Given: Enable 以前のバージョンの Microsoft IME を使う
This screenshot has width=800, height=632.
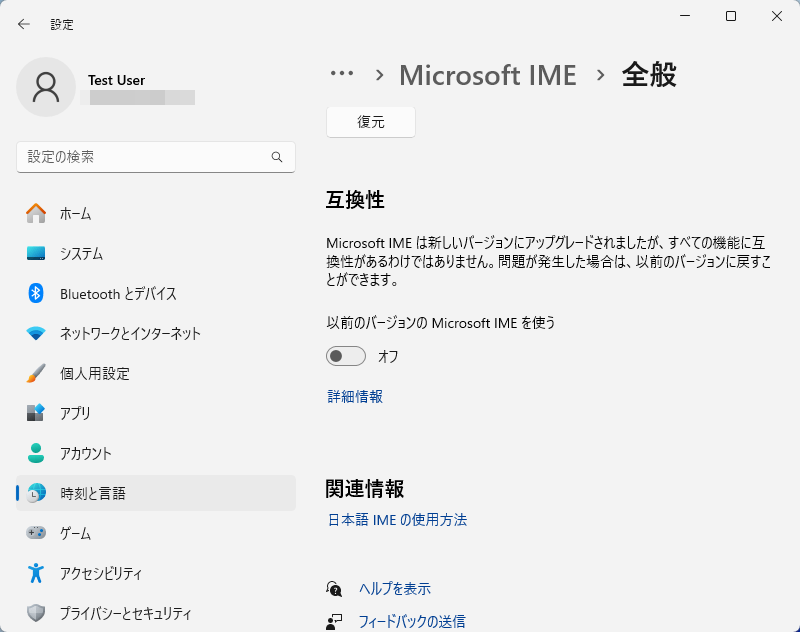Looking at the screenshot, I should coord(346,356).
